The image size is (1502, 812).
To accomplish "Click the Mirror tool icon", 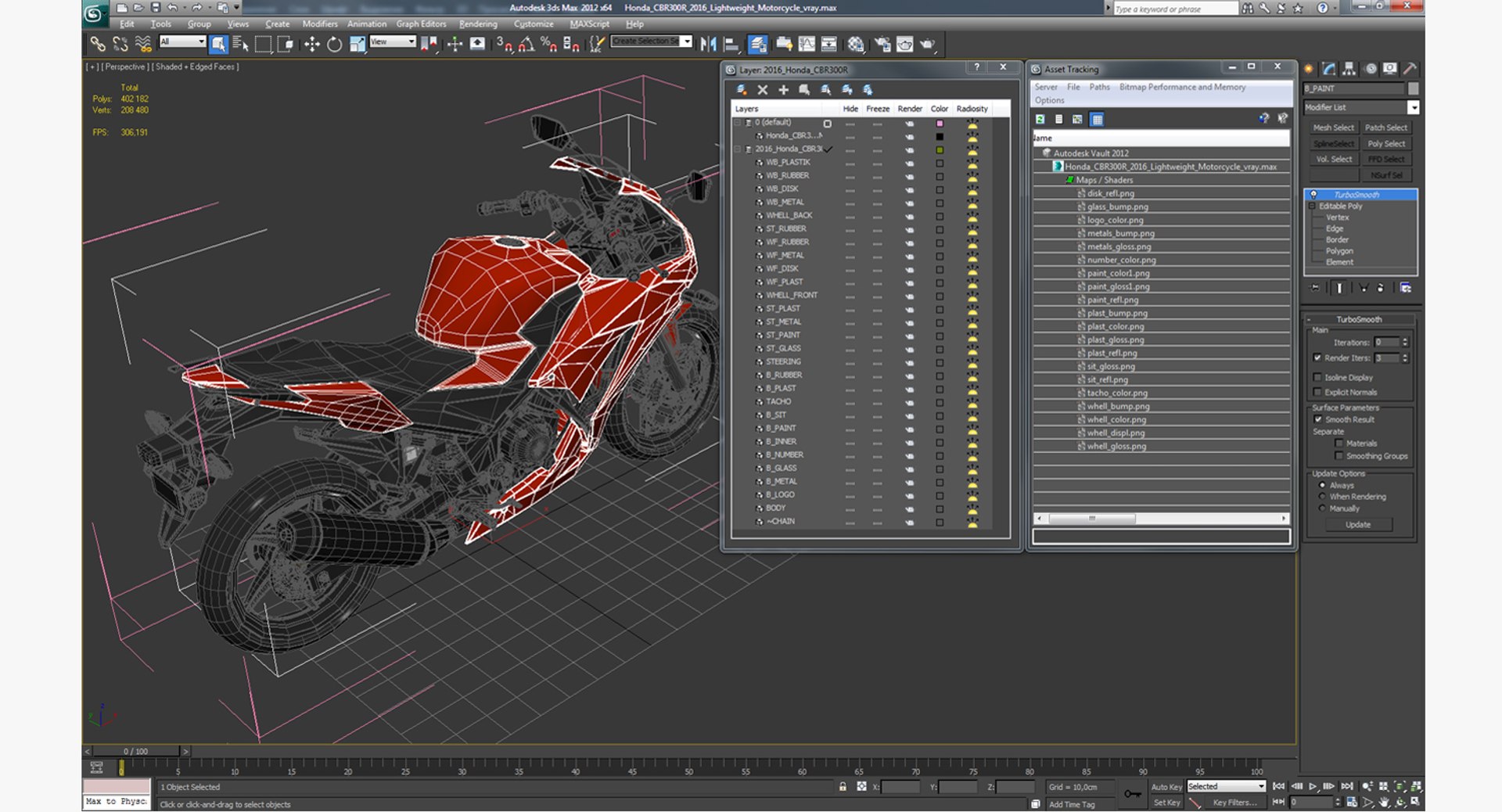I will pos(709,45).
